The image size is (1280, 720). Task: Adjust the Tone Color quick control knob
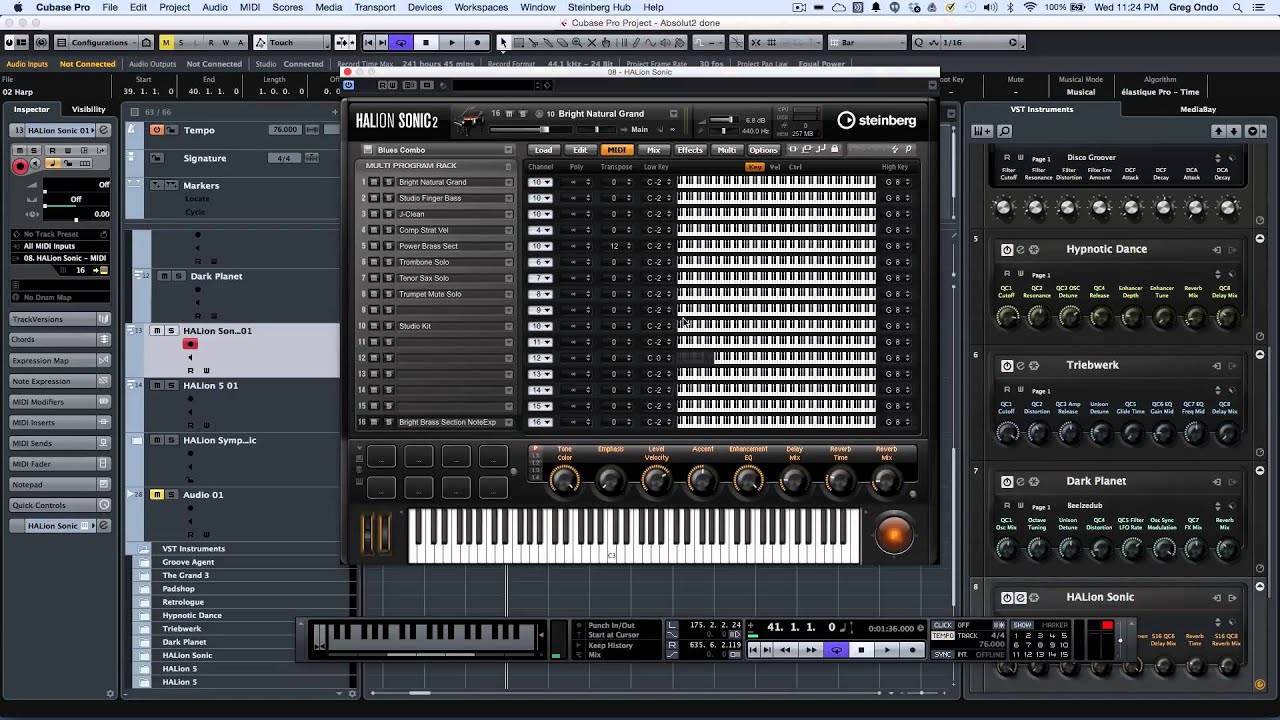click(564, 481)
